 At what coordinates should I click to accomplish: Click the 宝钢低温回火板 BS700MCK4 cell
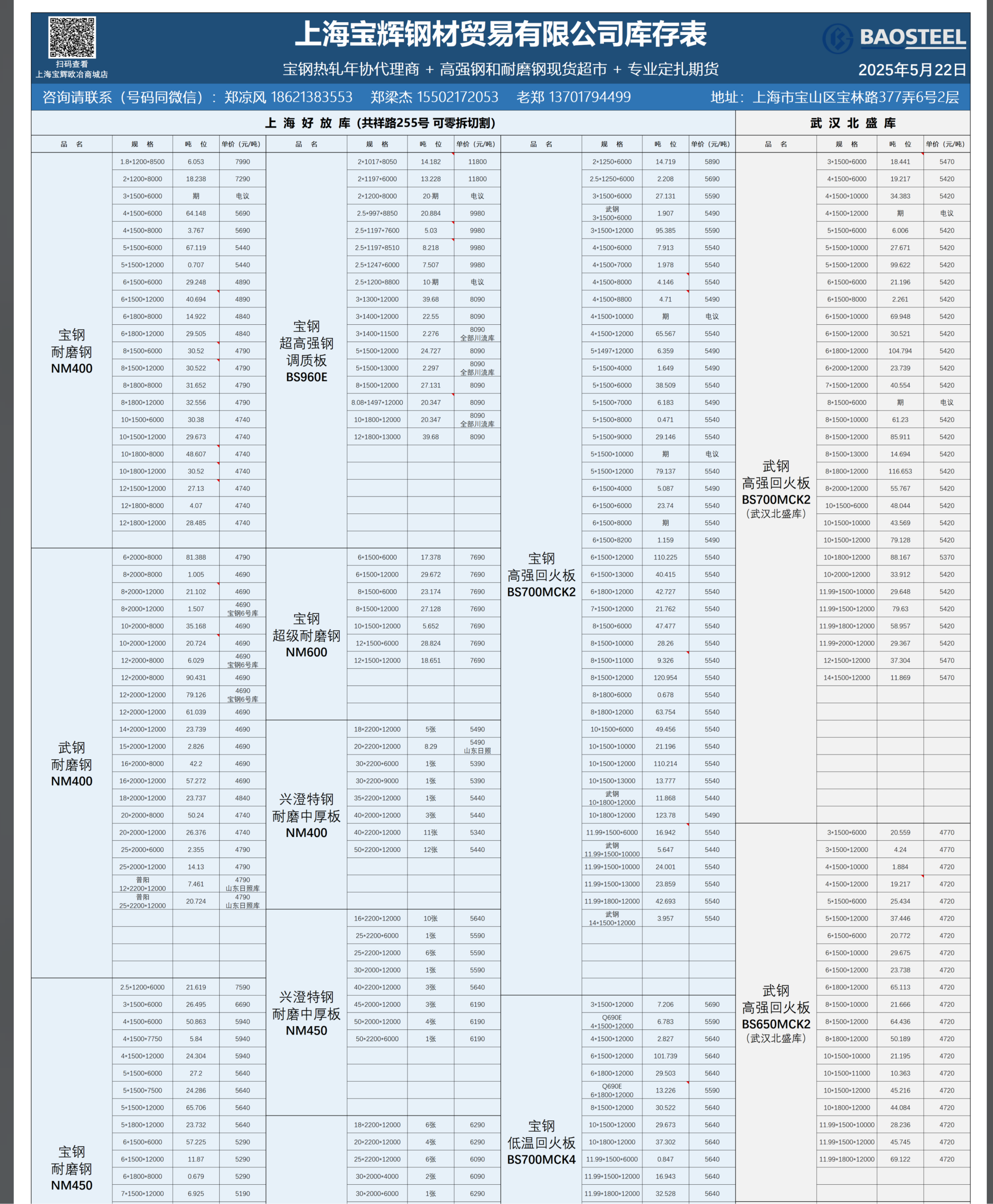coord(541,1142)
